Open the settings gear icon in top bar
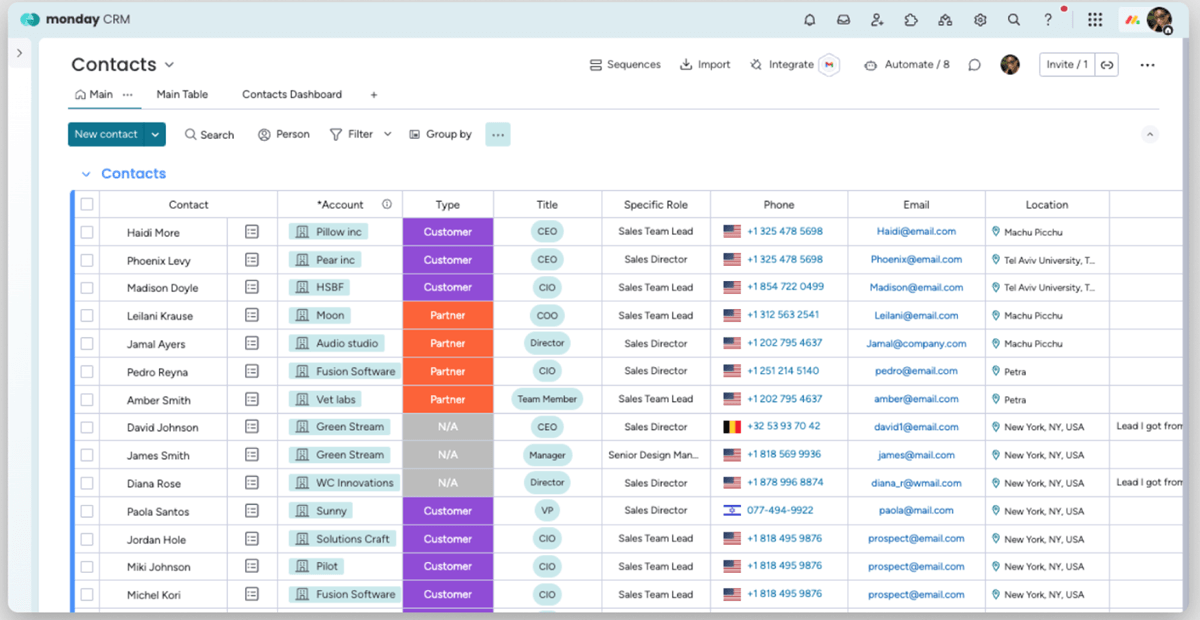Screen dimensions: 1200x620 point(980,20)
